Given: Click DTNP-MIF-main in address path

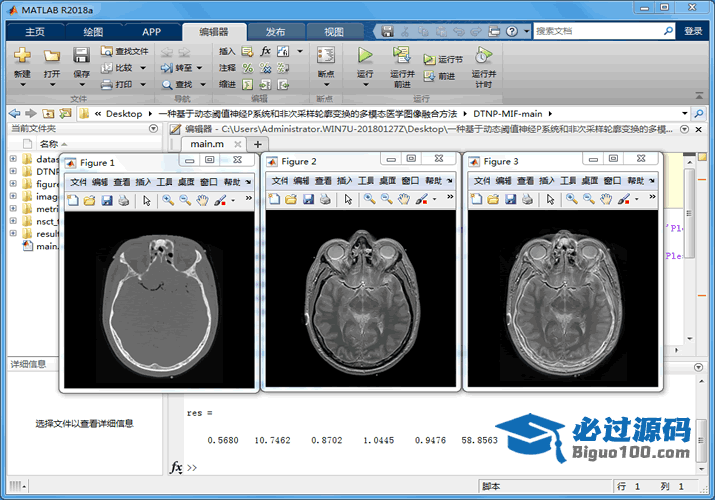Looking at the screenshot, I should click(508, 113).
